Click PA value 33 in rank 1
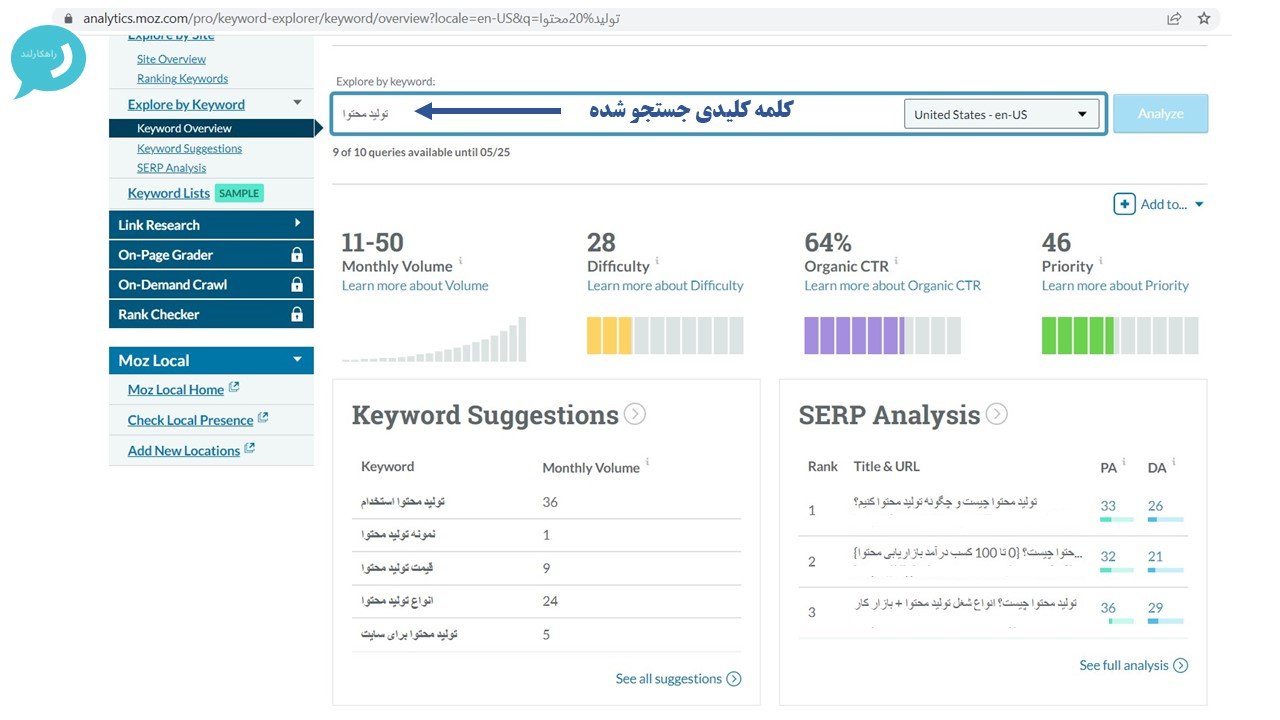The height and width of the screenshot is (720, 1280). [x=1108, y=506]
